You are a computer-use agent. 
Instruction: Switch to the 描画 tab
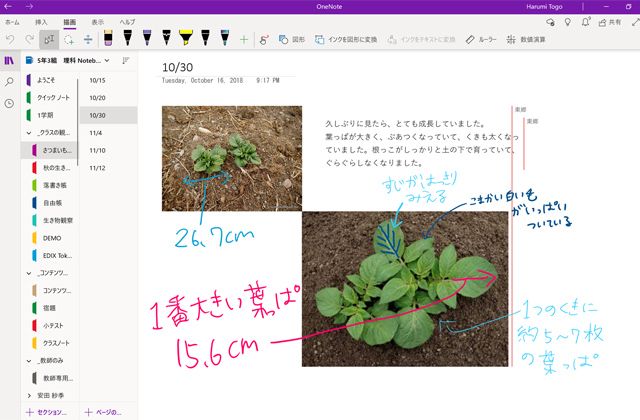click(x=69, y=22)
